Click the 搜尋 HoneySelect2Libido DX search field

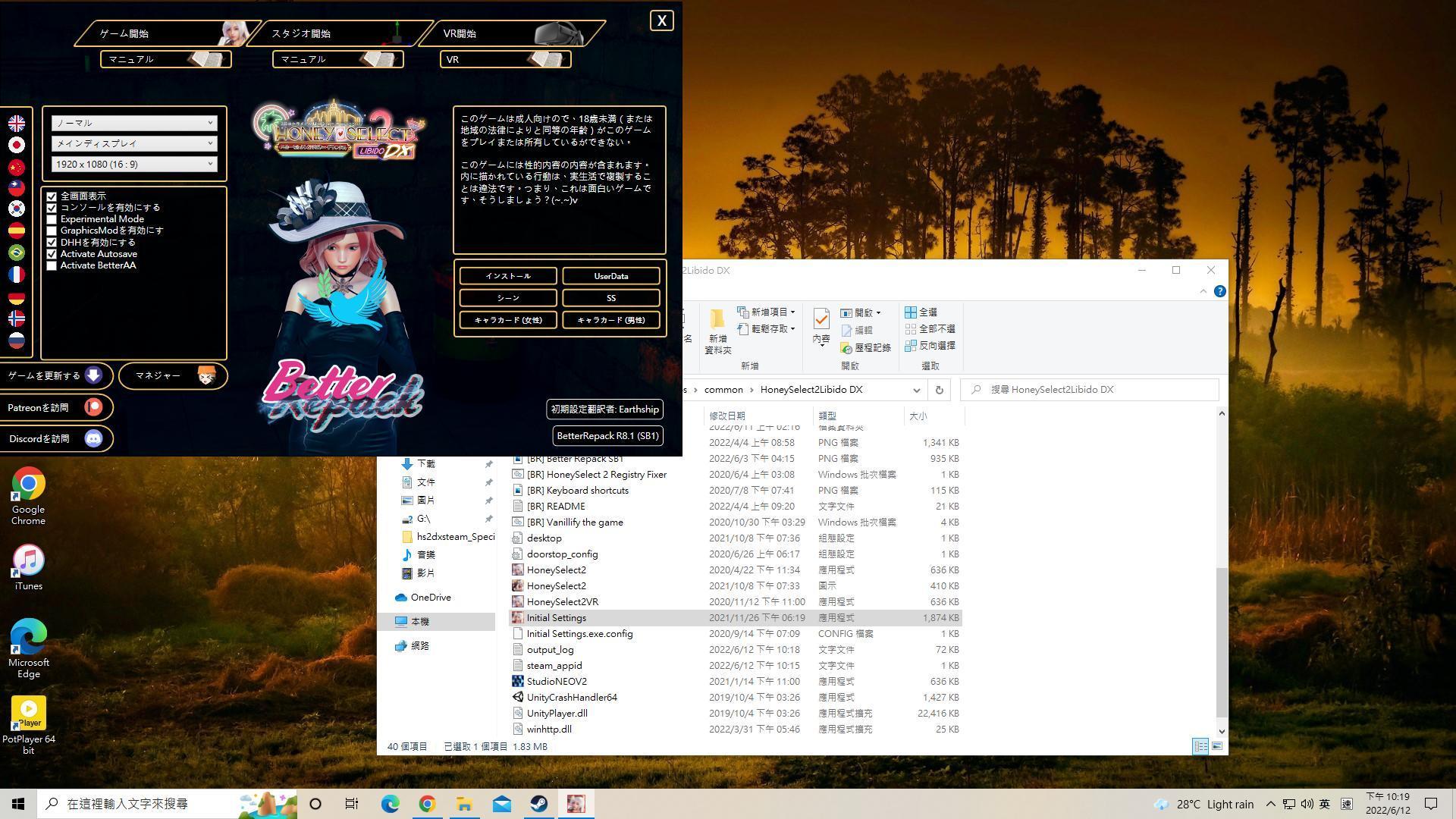(x=1090, y=390)
